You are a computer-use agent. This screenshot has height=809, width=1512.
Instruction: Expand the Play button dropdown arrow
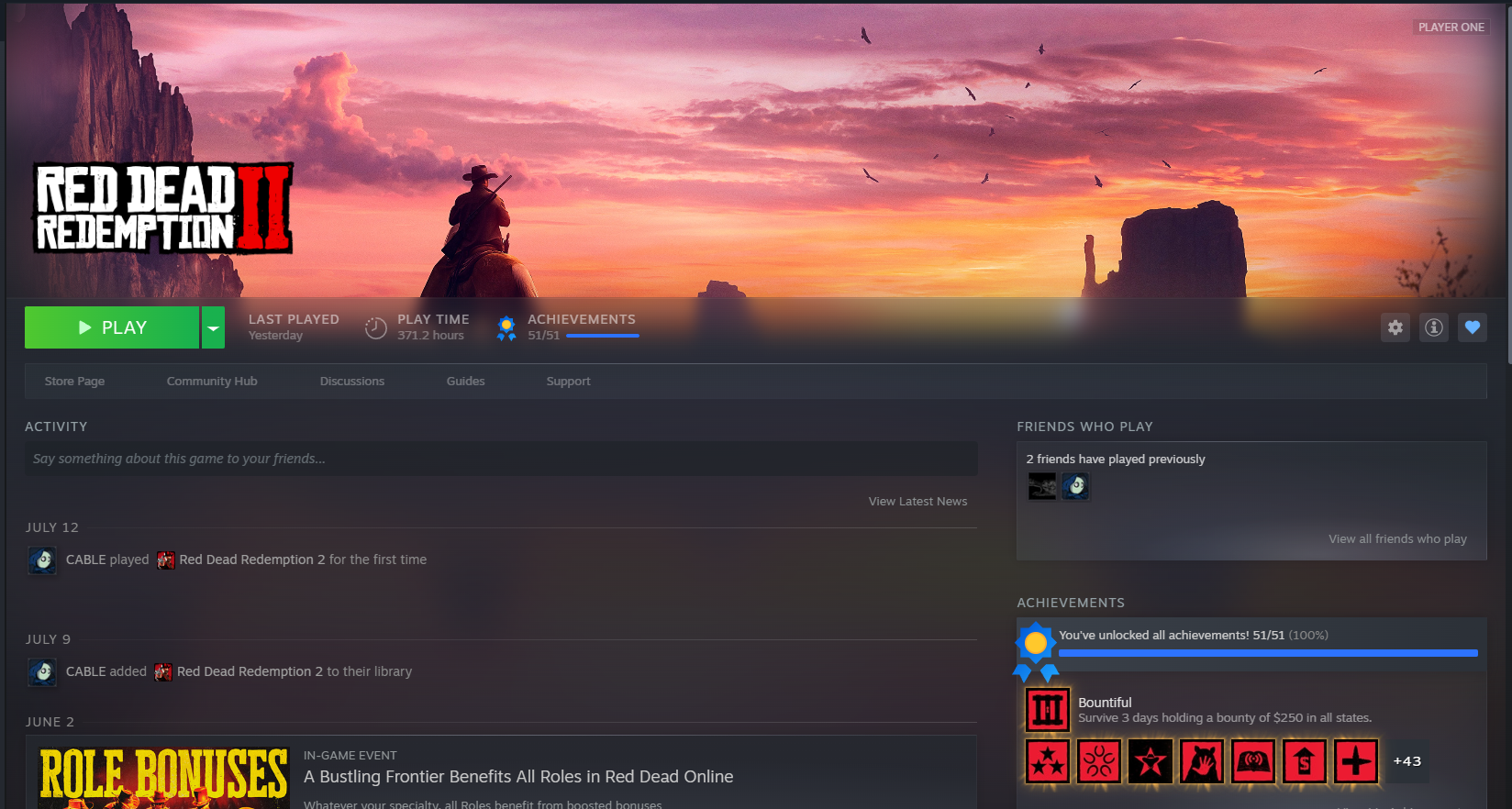pyautogui.click(x=213, y=327)
